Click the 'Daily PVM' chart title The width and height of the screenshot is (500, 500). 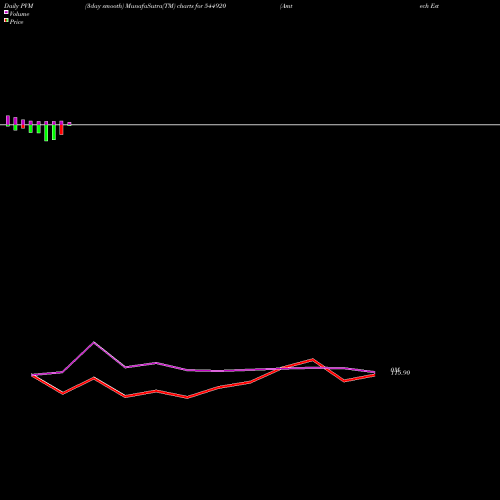(19, 6)
